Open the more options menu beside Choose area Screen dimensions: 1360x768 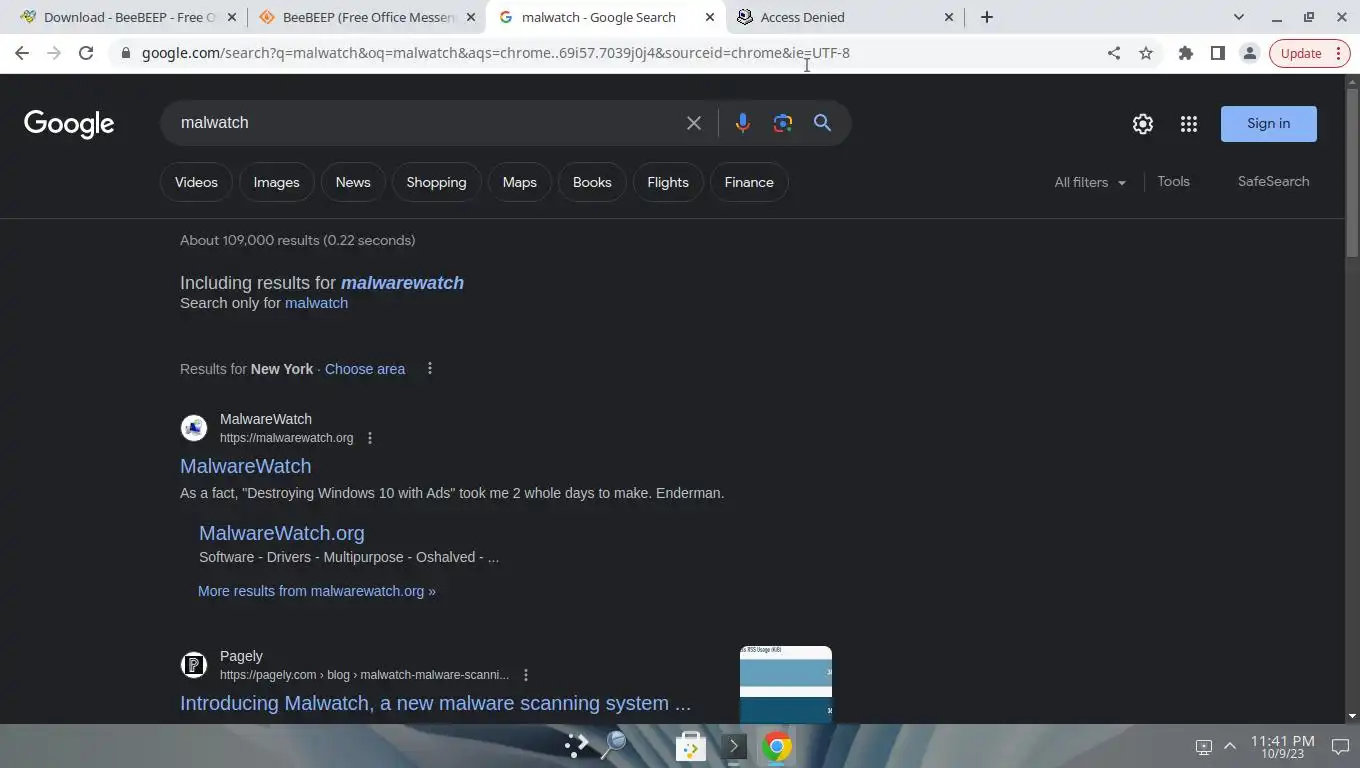pos(430,368)
